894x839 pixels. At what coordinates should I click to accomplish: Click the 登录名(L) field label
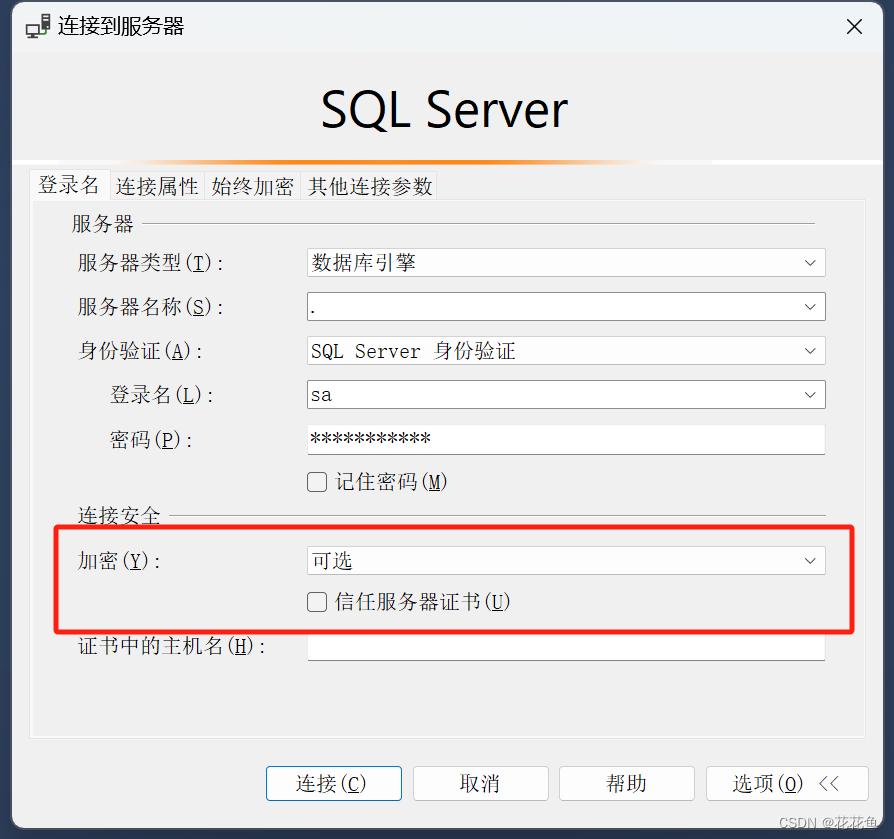click(161, 394)
